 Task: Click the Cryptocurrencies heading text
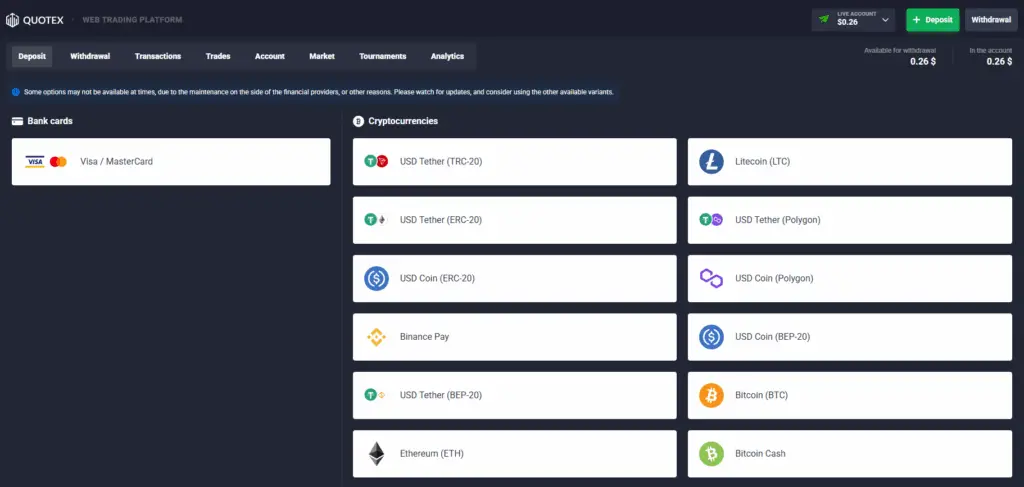coord(403,121)
